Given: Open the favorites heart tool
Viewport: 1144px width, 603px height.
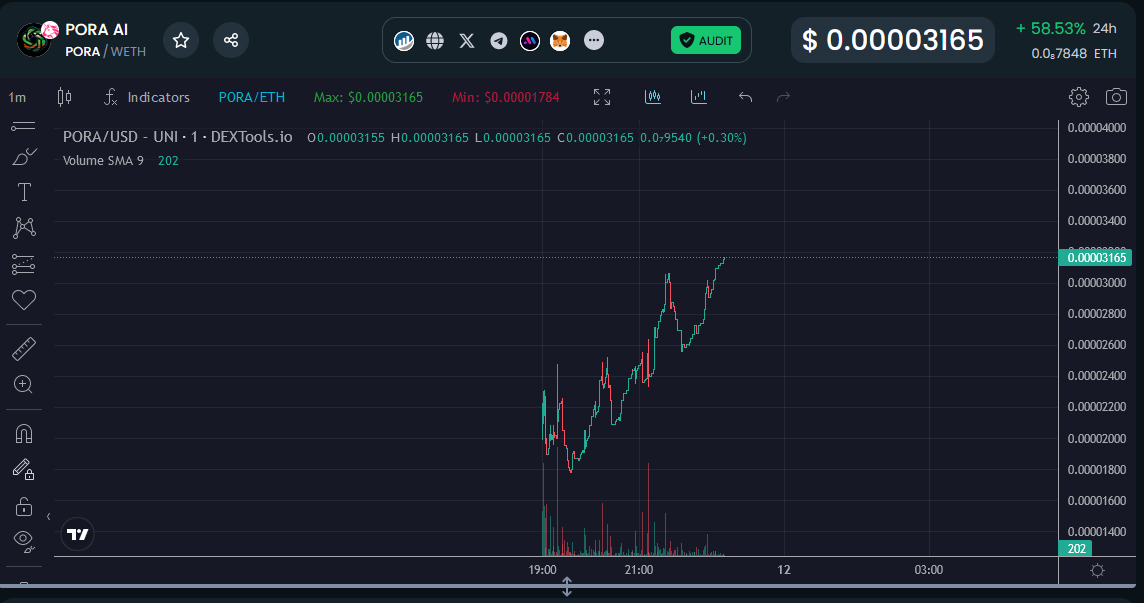Looking at the screenshot, I should 24,299.
